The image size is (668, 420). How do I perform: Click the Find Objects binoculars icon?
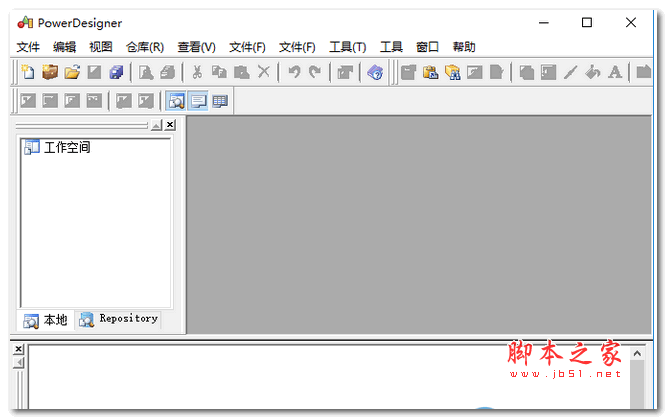click(x=452, y=72)
